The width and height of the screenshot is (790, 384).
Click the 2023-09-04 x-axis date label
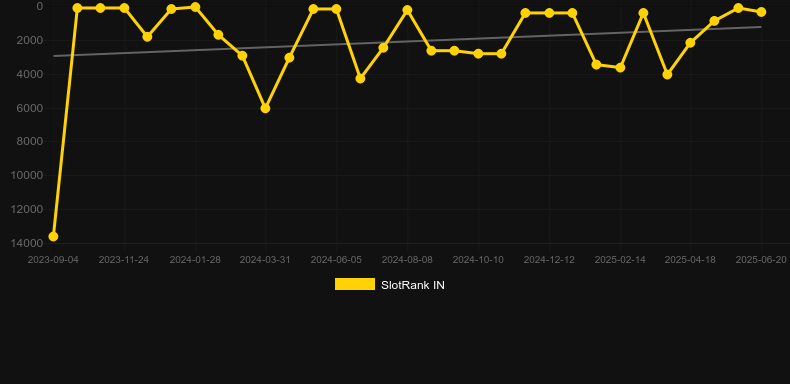(x=53, y=260)
